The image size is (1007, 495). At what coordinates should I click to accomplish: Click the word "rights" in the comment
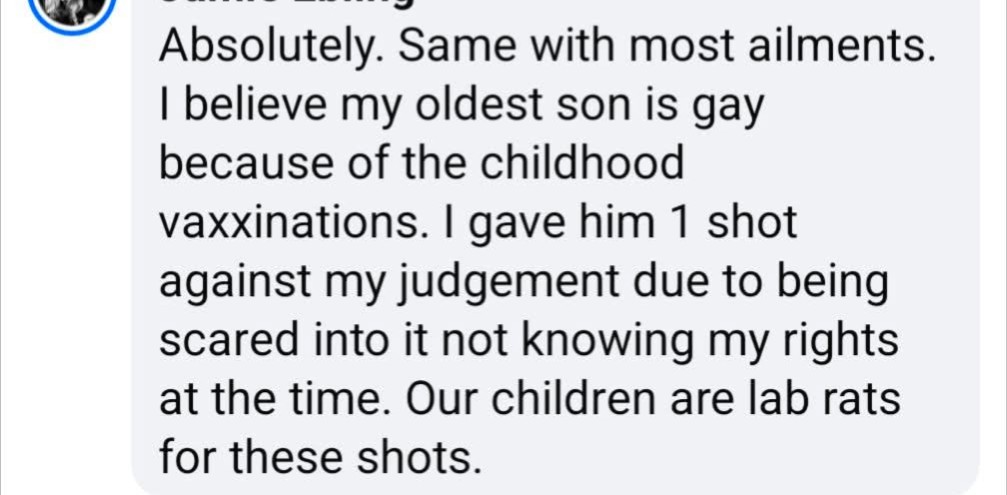click(x=845, y=341)
